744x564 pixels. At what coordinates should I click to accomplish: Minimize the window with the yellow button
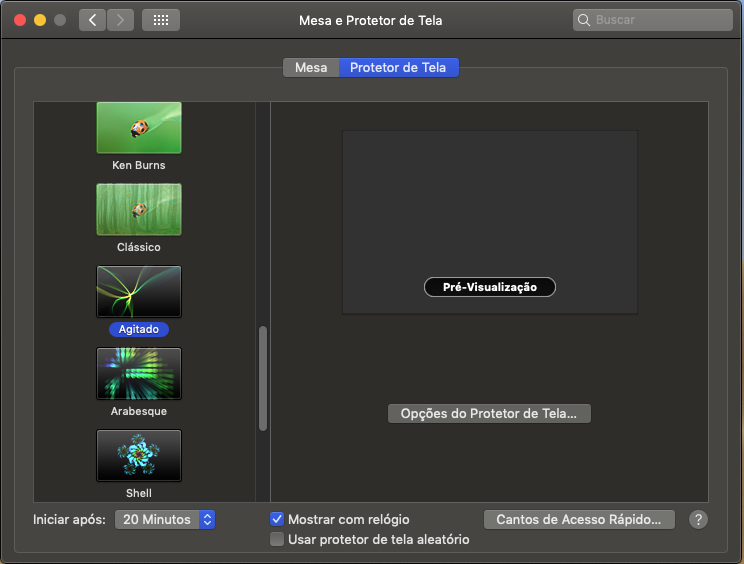coord(40,20)
